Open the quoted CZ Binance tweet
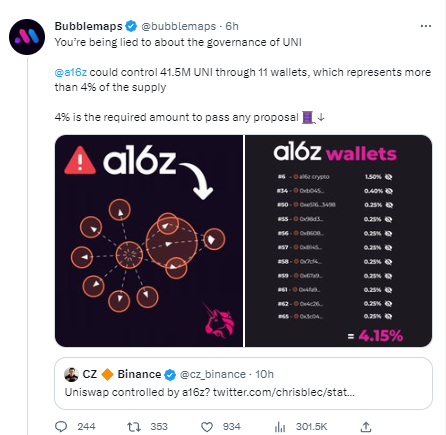446x435 pixels. click(243, 383)
